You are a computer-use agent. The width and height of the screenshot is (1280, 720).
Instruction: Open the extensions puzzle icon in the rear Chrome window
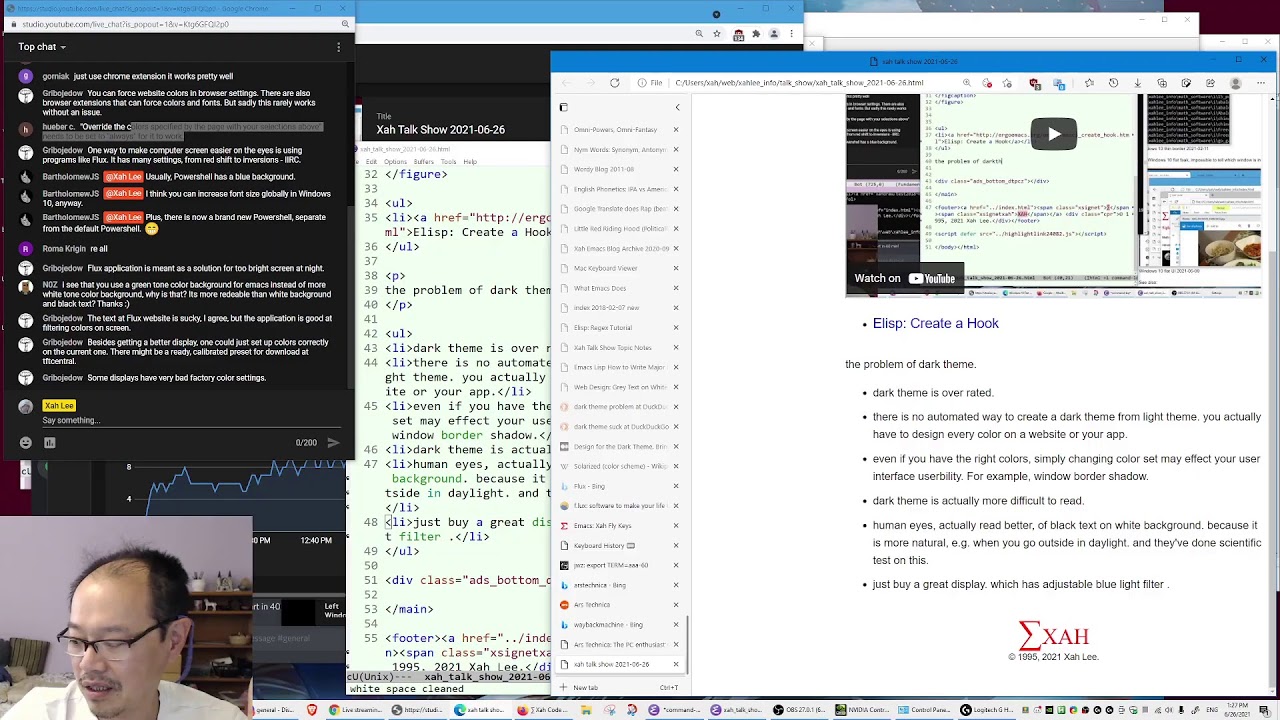coord(756,34)
